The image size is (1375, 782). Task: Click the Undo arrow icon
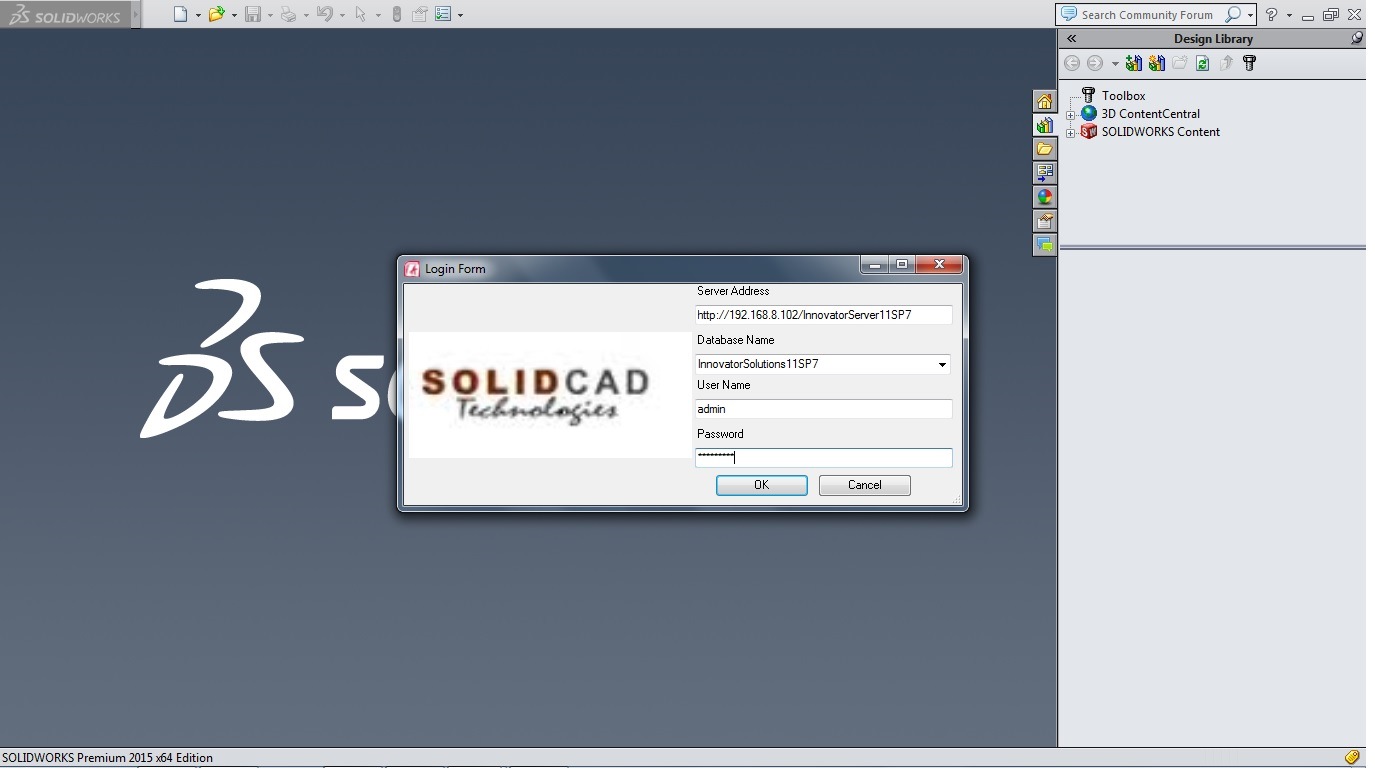(x=324, y=14)
